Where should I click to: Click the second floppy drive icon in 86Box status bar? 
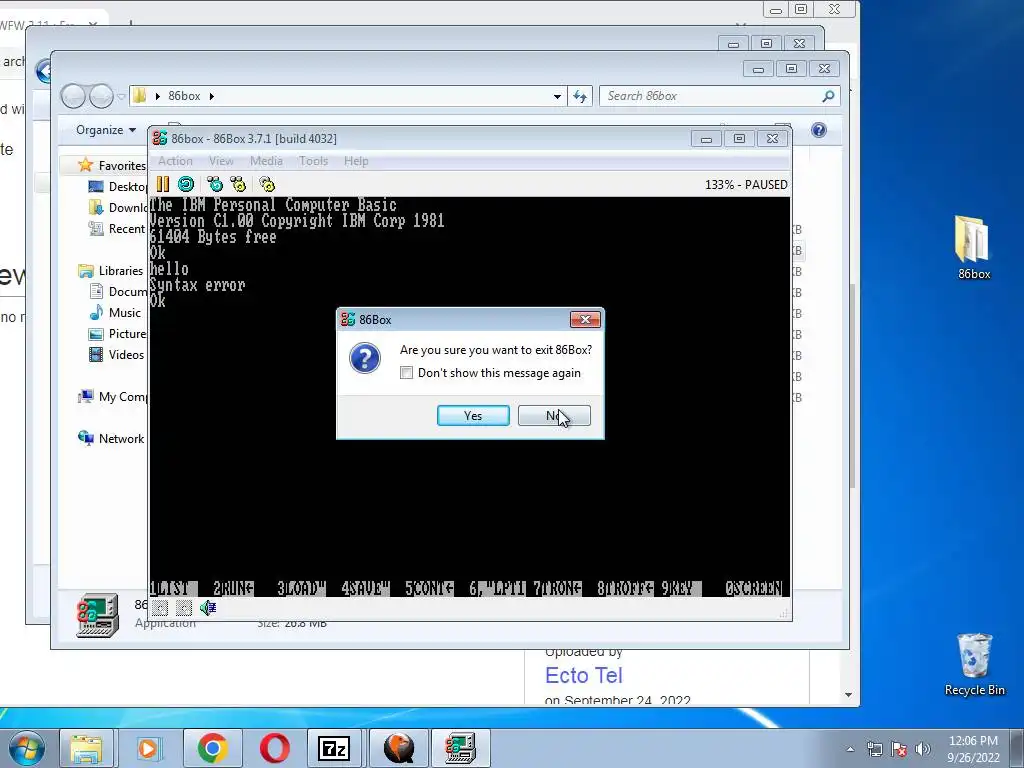[184, 608]
